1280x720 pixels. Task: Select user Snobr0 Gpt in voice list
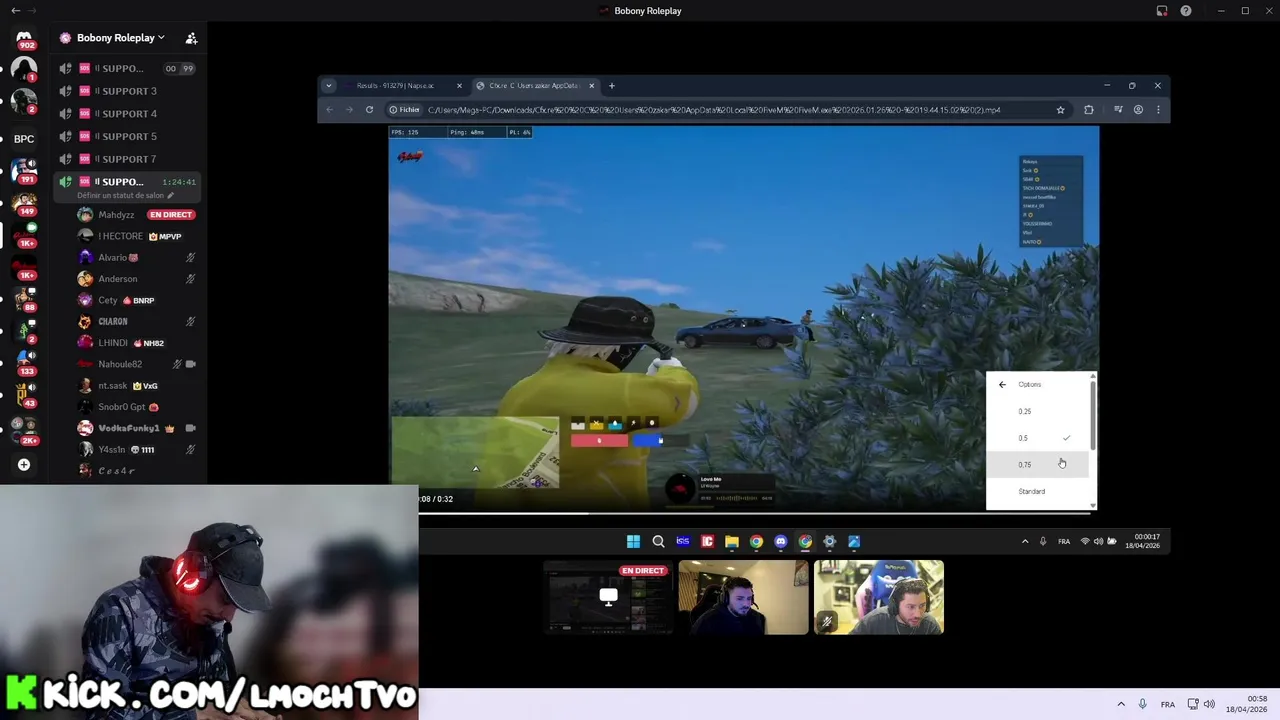coord(137,407)
